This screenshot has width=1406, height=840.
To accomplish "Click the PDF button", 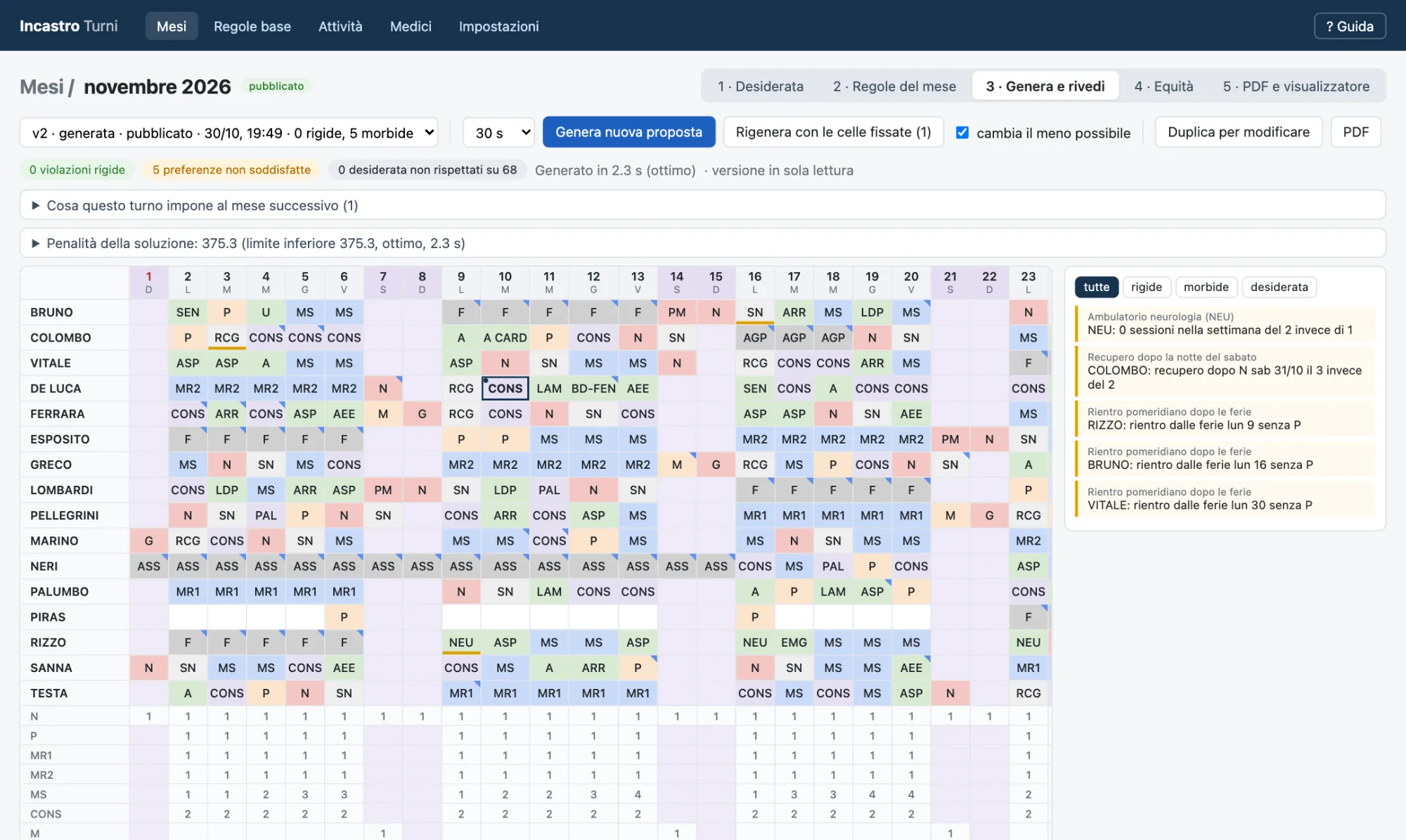I will (x=1355, y=131).
